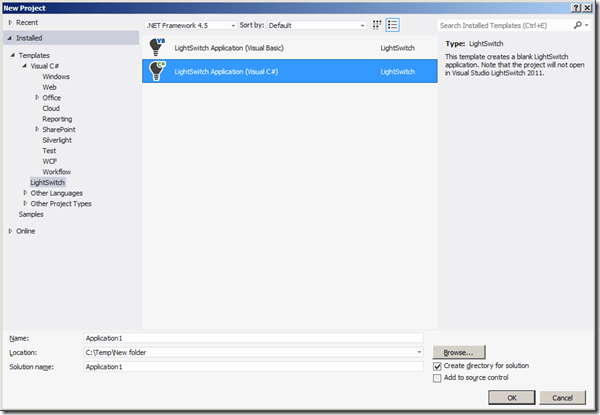
Task: Select LightSwitch Application (Visual Basic) row text
Action: (x=229, y=48)
